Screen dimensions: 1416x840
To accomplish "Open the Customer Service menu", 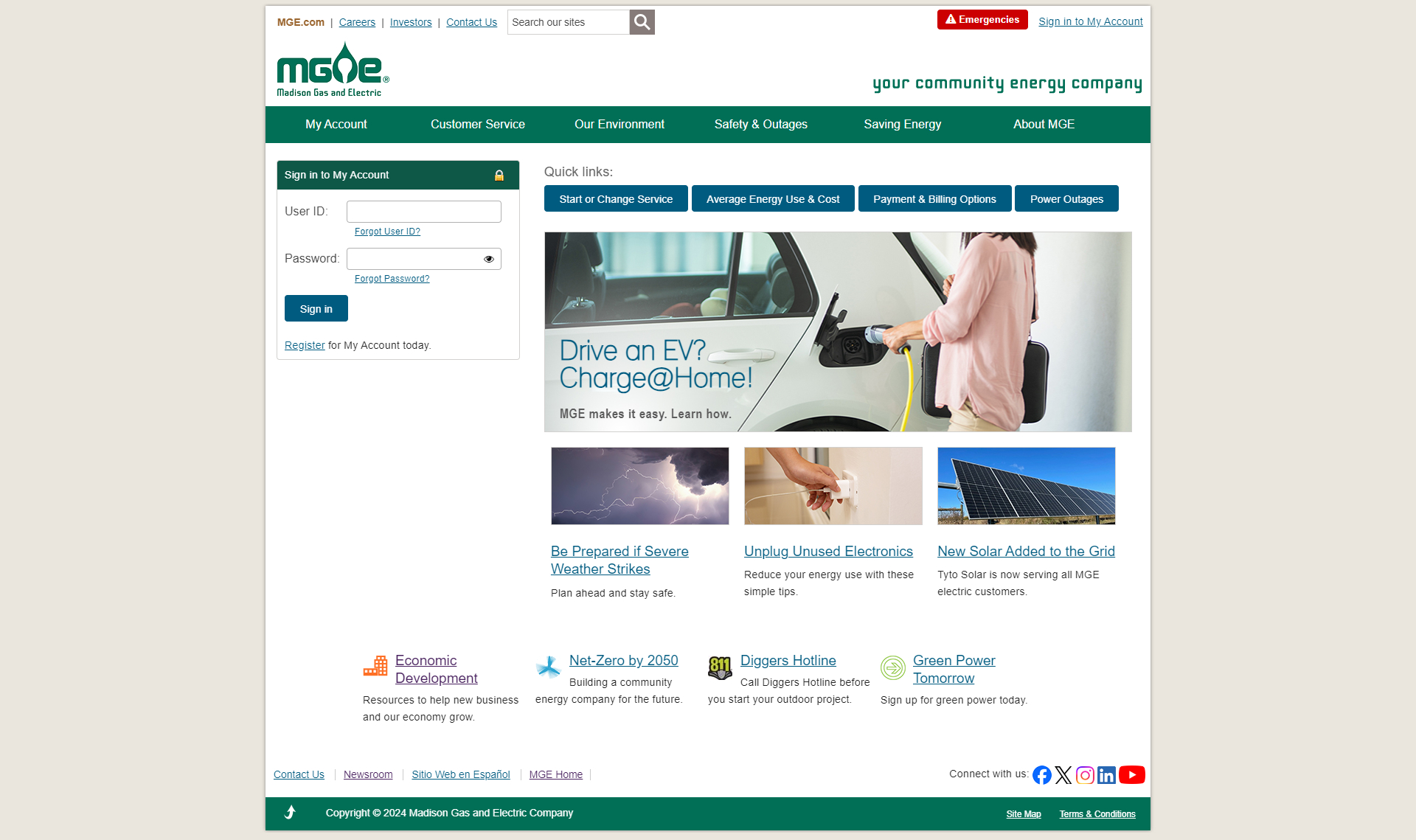I will (478, 125).
